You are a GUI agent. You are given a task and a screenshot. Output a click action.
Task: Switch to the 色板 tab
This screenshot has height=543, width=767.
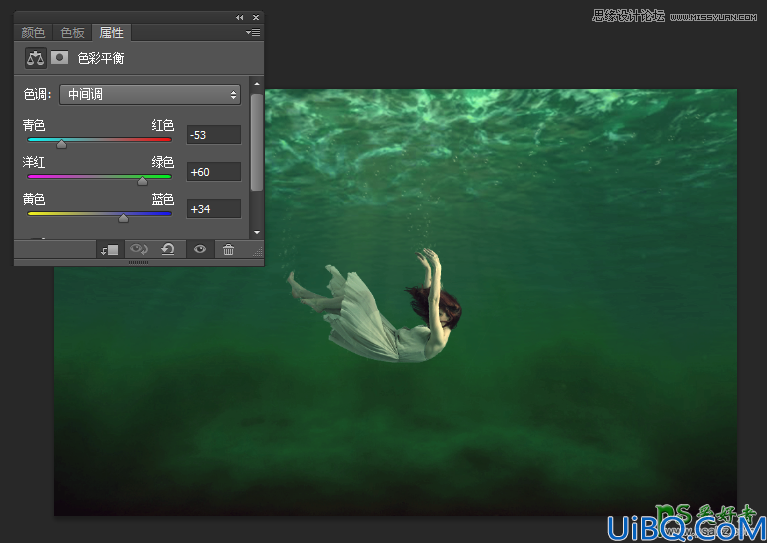tap(72, 33)
